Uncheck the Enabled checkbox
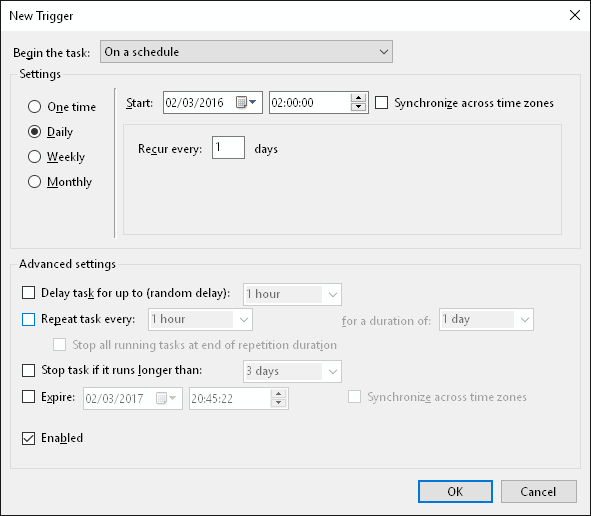Image resolution: width=591 pixels, height=516 pixels. [x=28, y=438]
